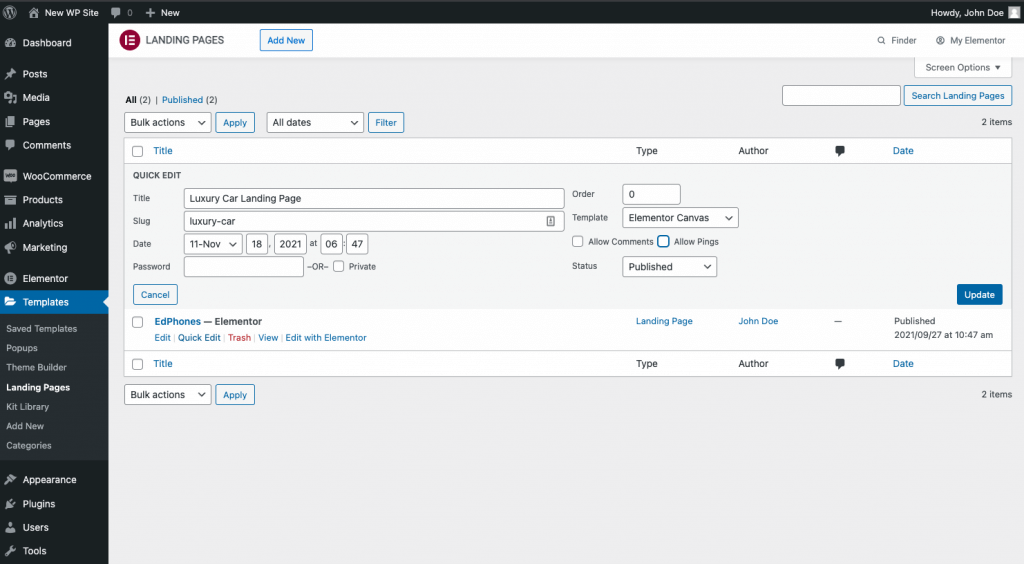Open Theme Builder in the sidebar
The width and height of the screenshot is (1024, 564).
point(37,368)
